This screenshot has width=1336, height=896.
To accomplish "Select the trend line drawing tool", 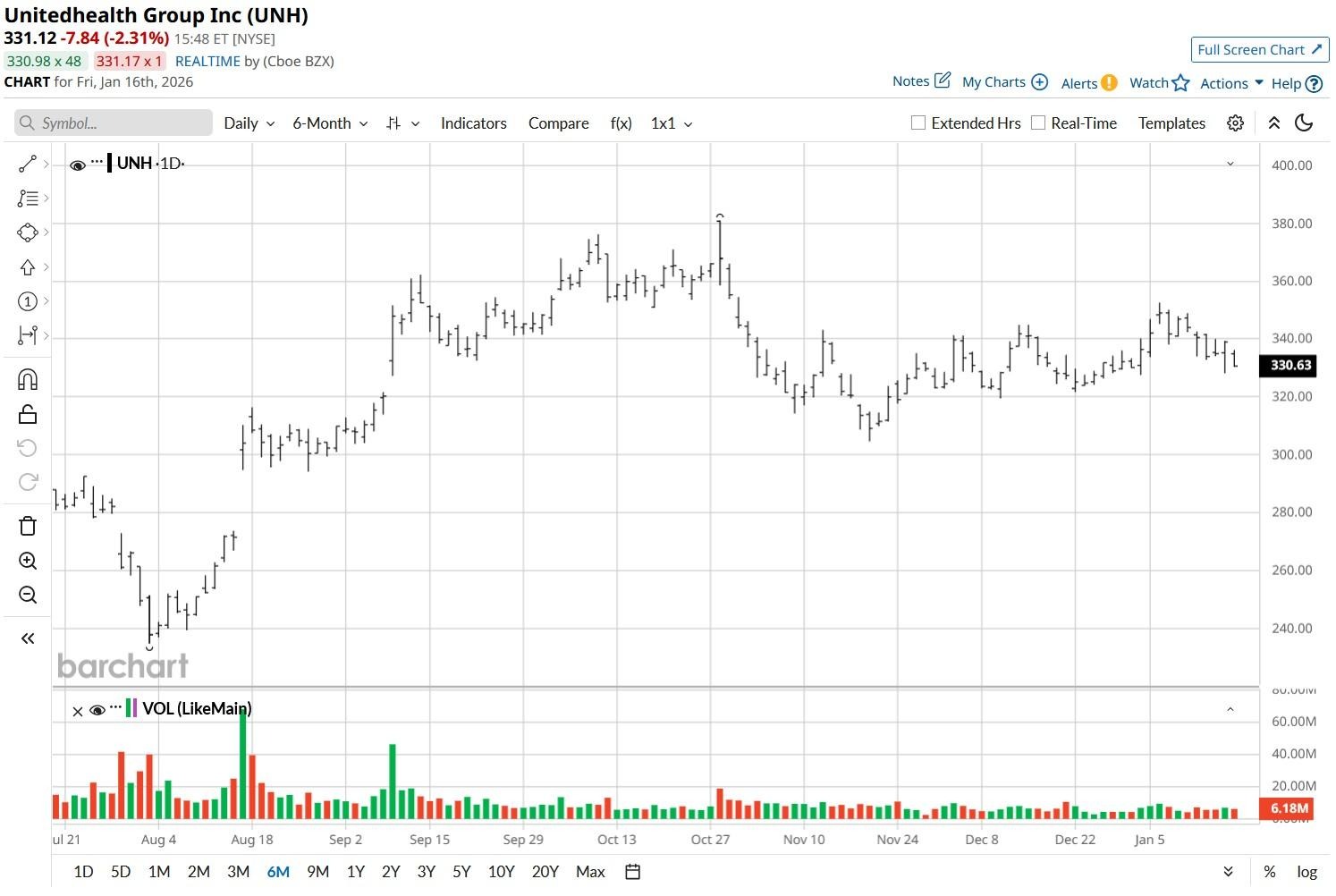I will [x=28, y=164].
